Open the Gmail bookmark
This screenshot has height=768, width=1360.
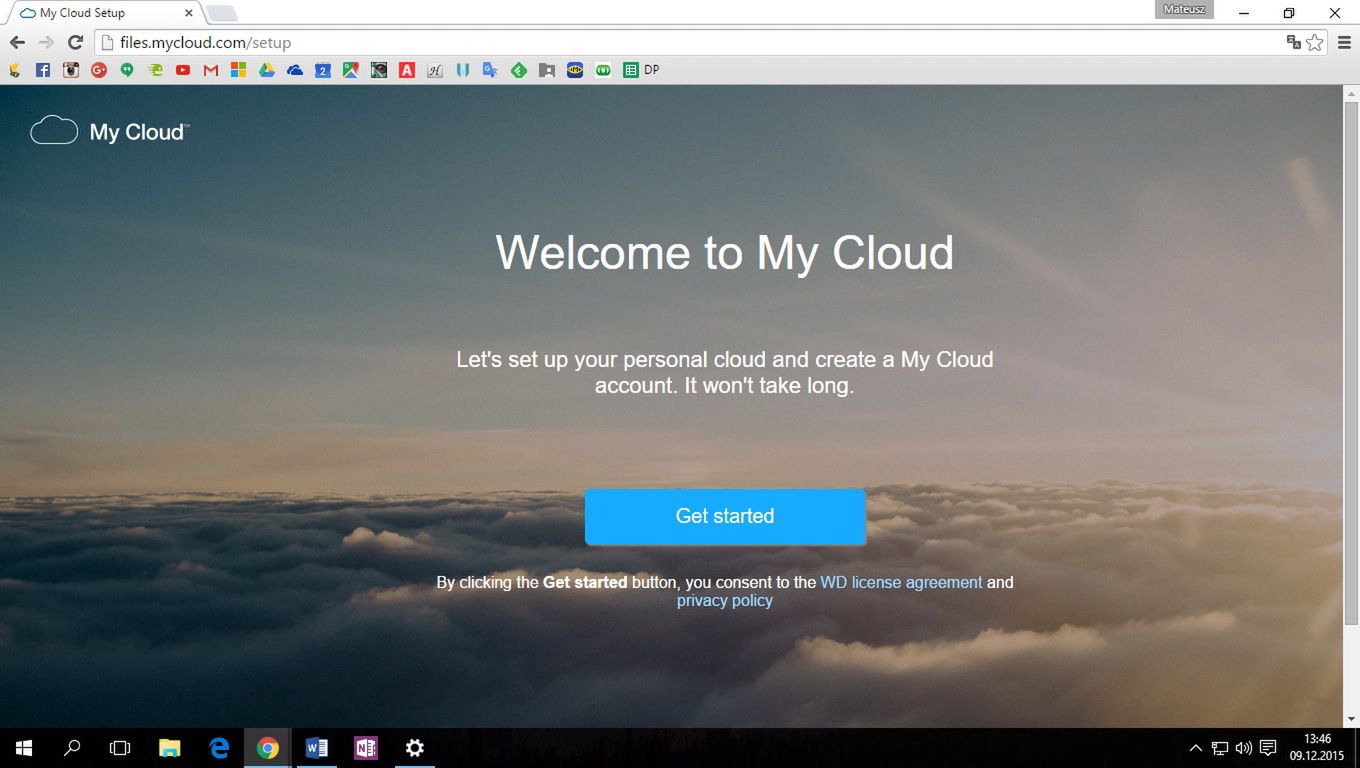(211, 70)
